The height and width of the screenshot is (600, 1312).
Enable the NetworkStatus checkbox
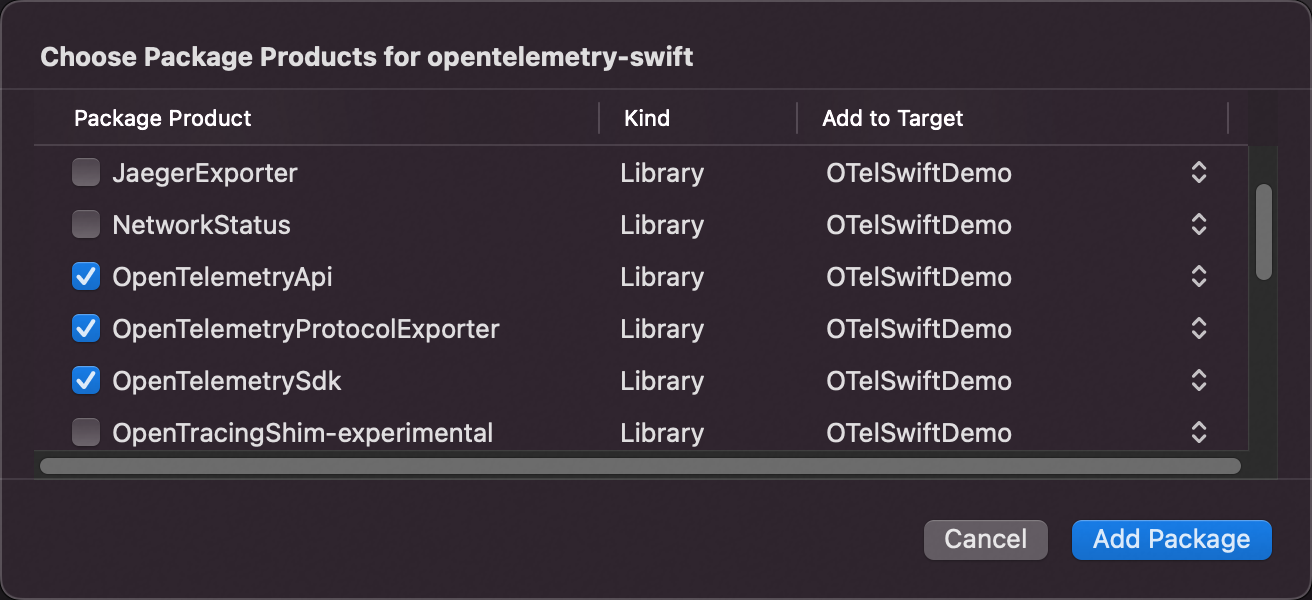[x=86, y=224]
